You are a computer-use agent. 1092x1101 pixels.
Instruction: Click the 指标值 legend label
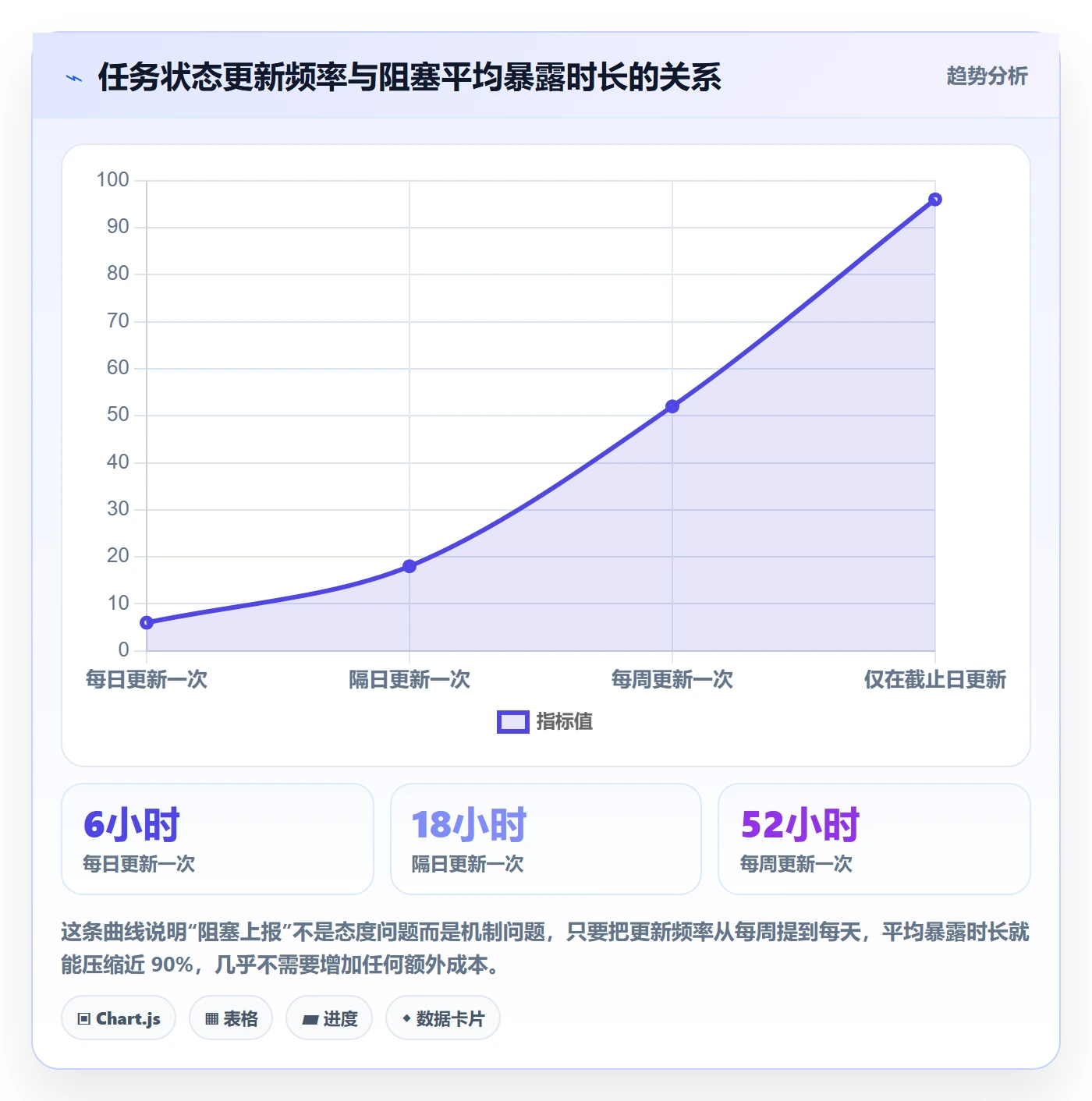[x=565, y=722]
